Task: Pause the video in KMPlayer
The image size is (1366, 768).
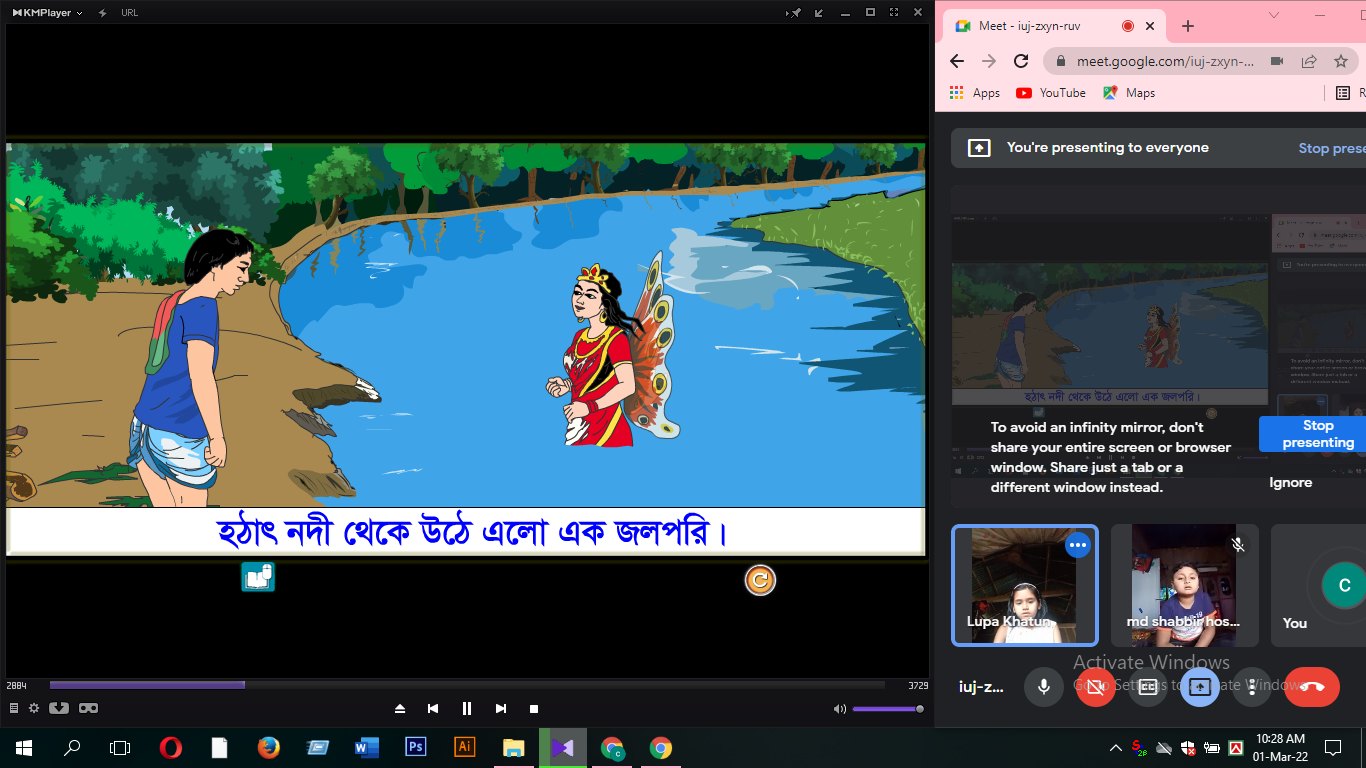Action: (466, 708)
